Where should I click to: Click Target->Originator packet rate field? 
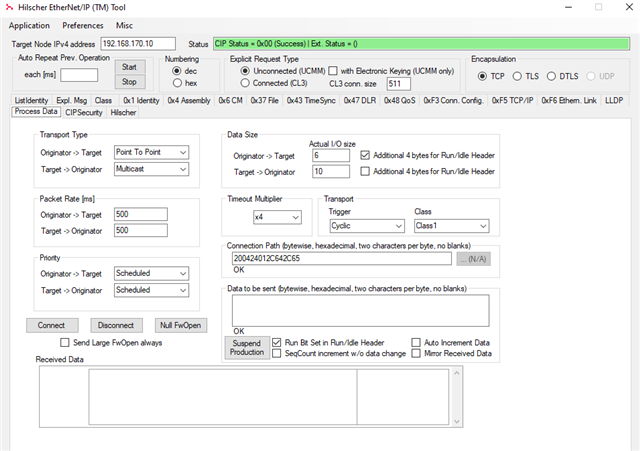click(x=141, y=231)
